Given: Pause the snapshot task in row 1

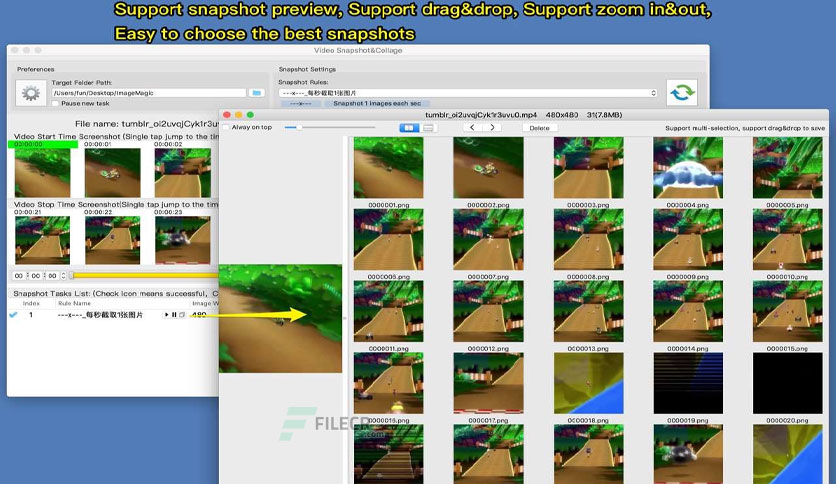Looking at the screenshot, I should point(174,315).
